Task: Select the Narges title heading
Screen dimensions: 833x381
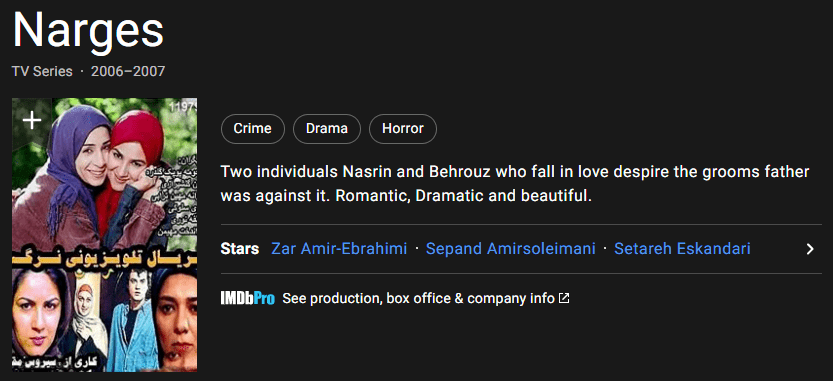Action: 88,30
